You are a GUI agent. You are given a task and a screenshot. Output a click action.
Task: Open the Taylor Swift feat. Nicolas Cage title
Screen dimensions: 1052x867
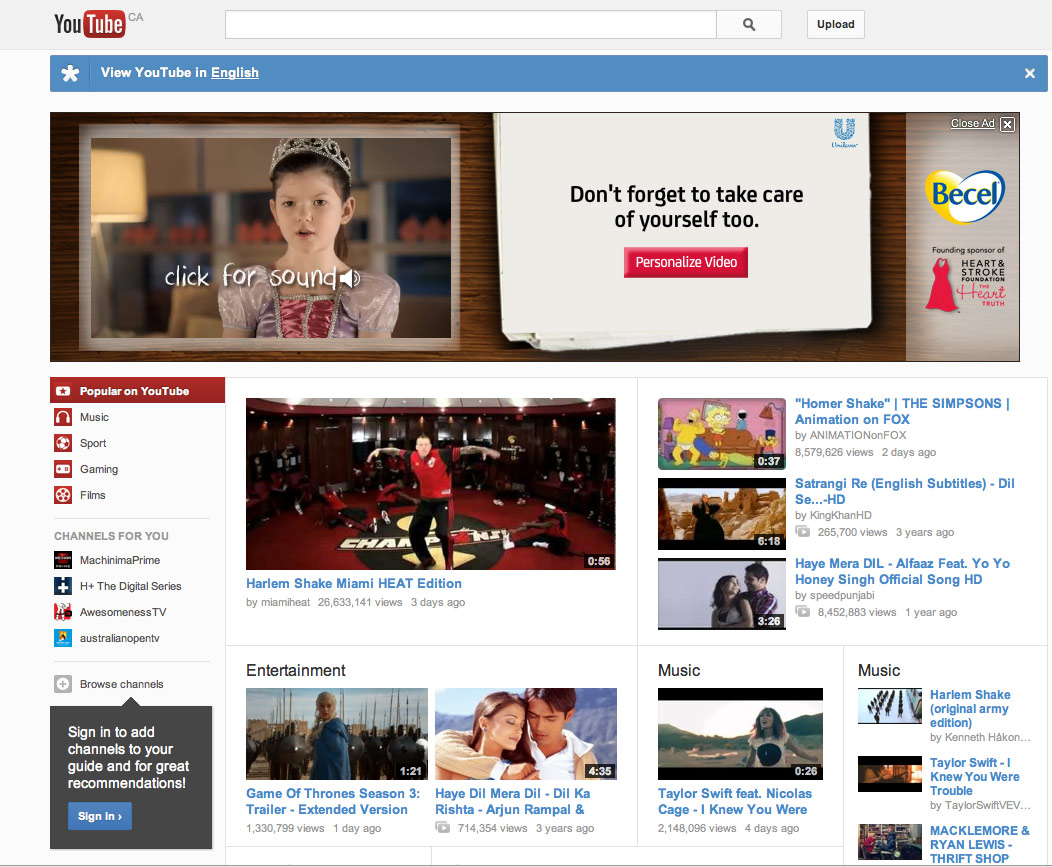[735, 801]
